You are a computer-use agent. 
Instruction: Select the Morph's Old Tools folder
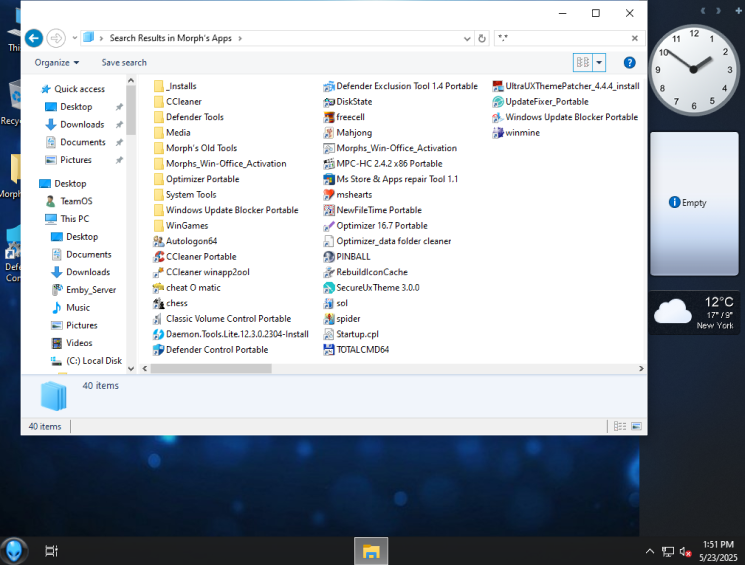pyautogui.click(x=195, y=148)
